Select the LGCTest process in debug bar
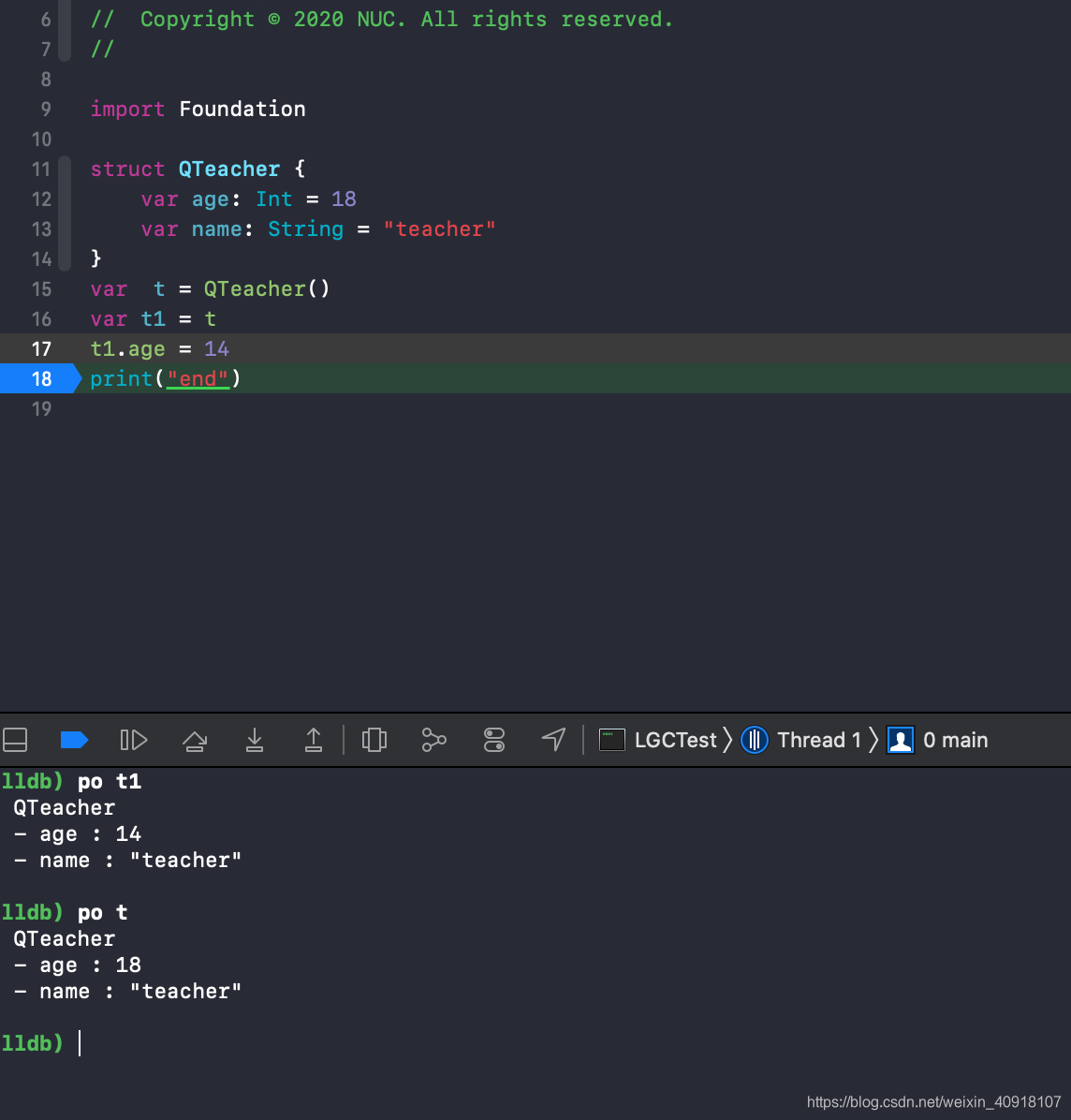1071x1120 pixels. [x=675, y=740]
